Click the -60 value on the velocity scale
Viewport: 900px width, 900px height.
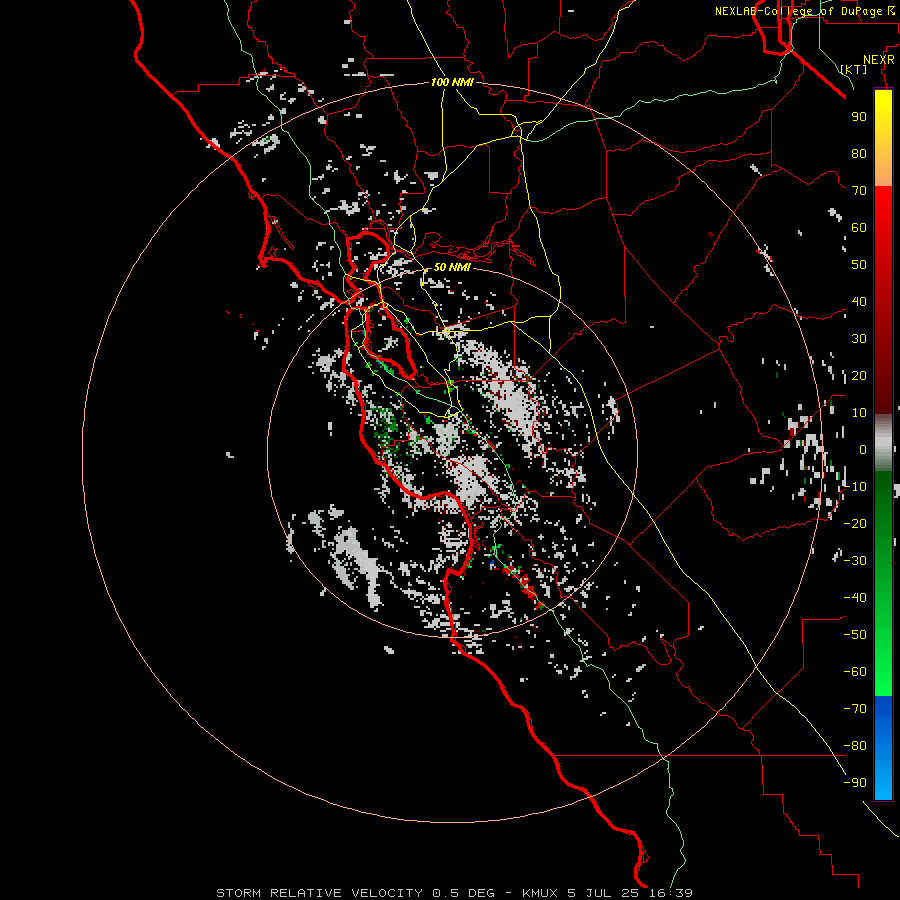[855, 672]
